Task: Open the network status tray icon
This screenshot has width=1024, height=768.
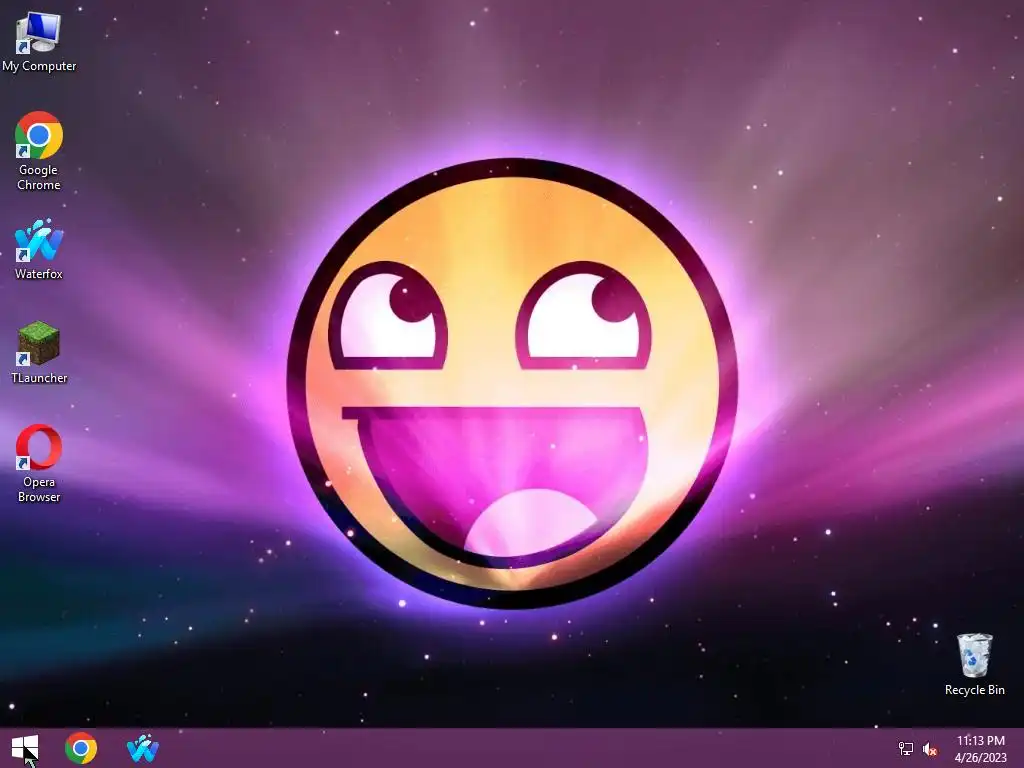Action: point(906,748)
